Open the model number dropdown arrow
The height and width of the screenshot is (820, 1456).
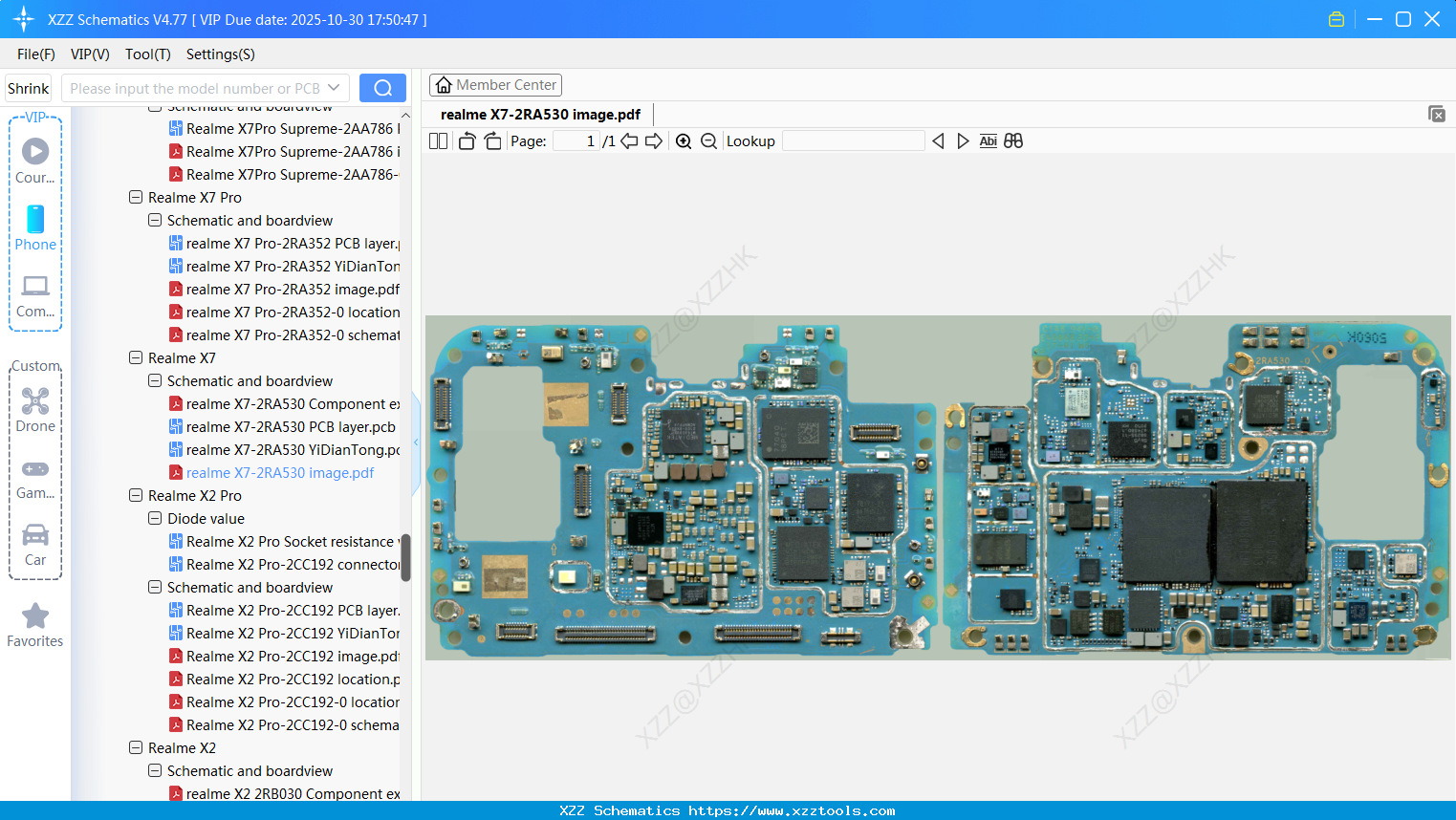[x=334, y=88]
